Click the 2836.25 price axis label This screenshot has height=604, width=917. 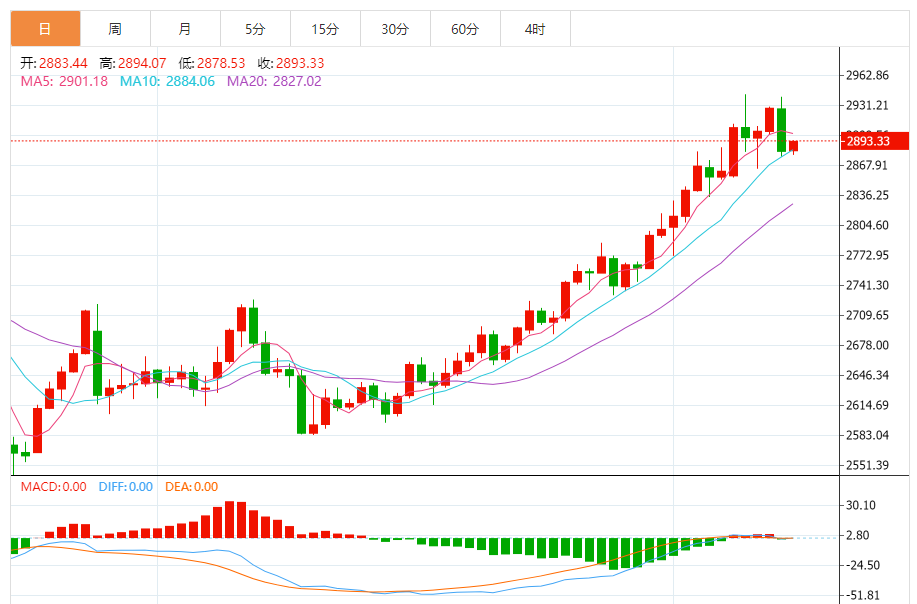pyautogui.click(x=867, y=195)
